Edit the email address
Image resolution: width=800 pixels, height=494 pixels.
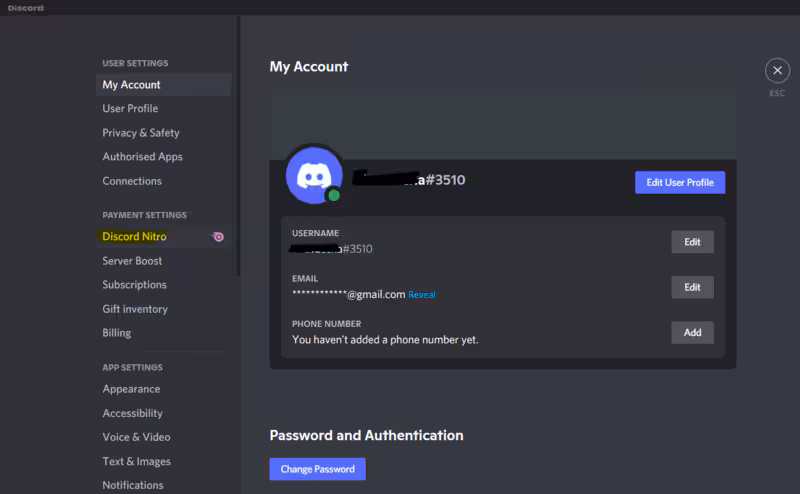(x=692, y=287)
